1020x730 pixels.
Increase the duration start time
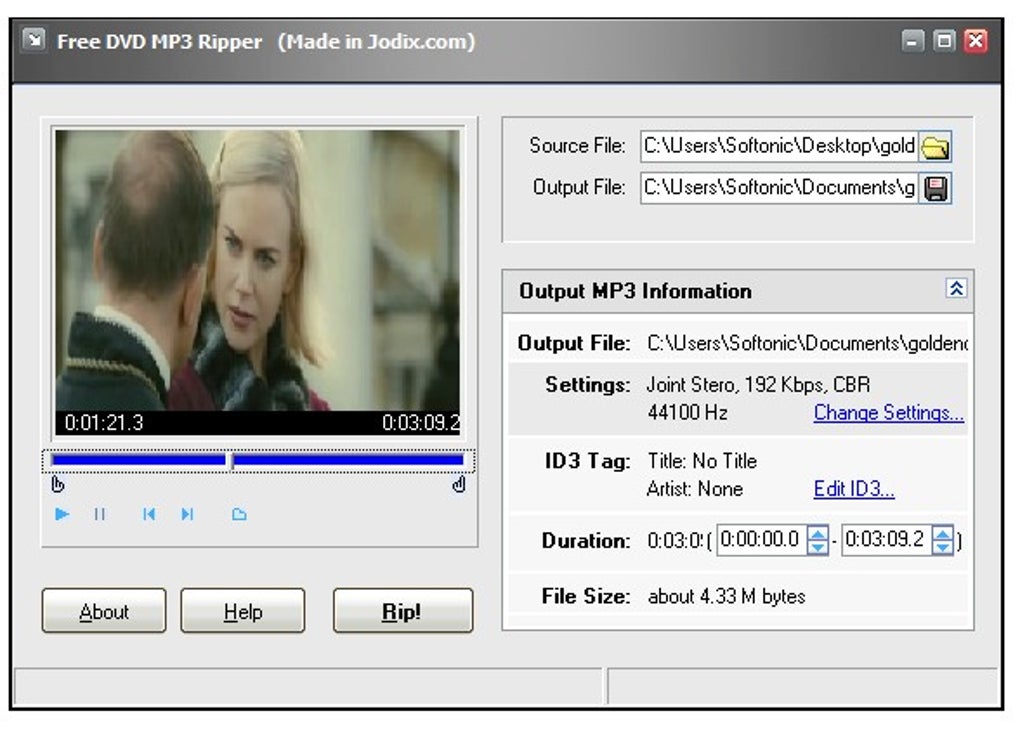[x=818, y=532]
